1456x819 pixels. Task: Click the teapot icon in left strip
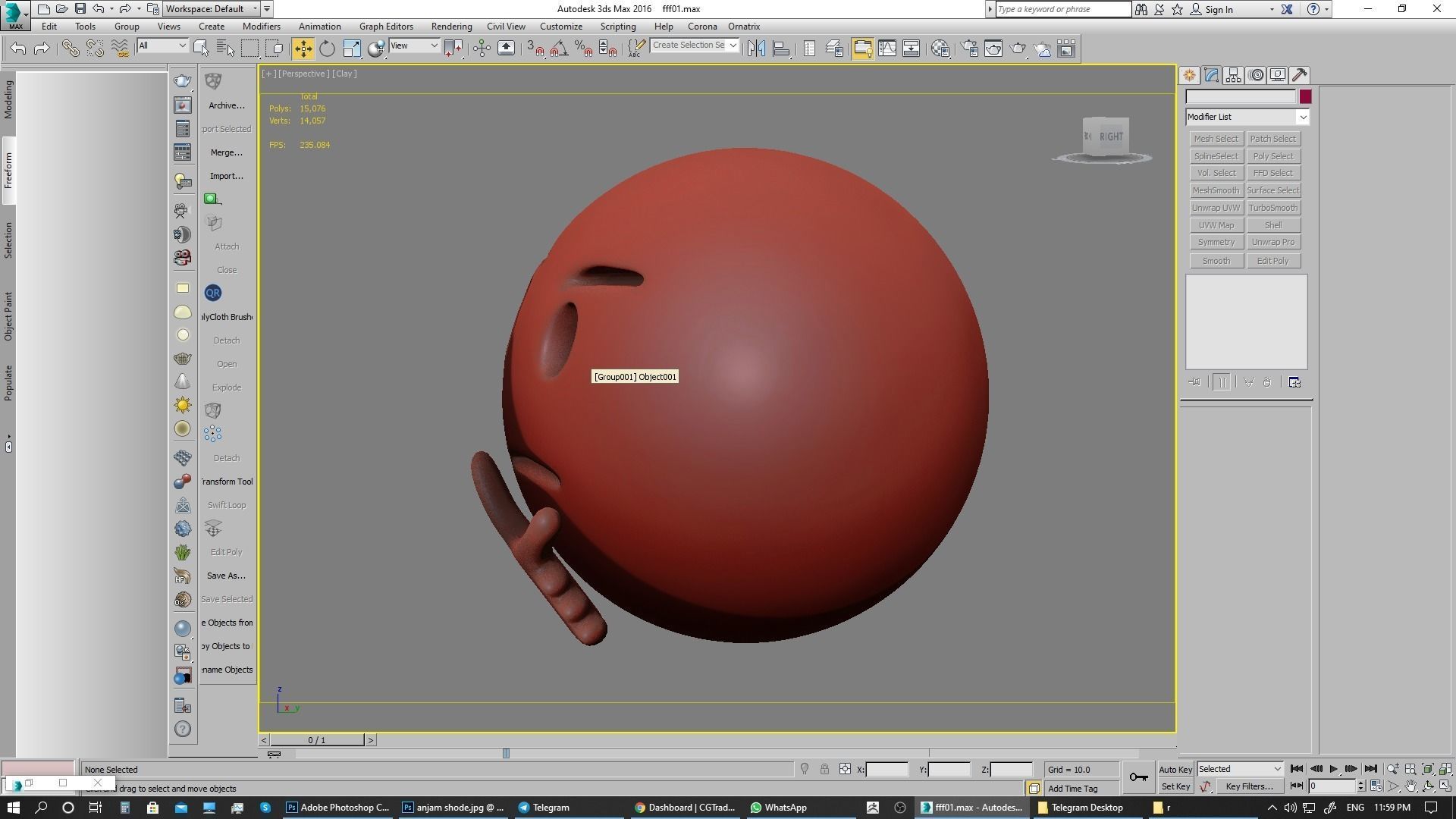point(183,81)
